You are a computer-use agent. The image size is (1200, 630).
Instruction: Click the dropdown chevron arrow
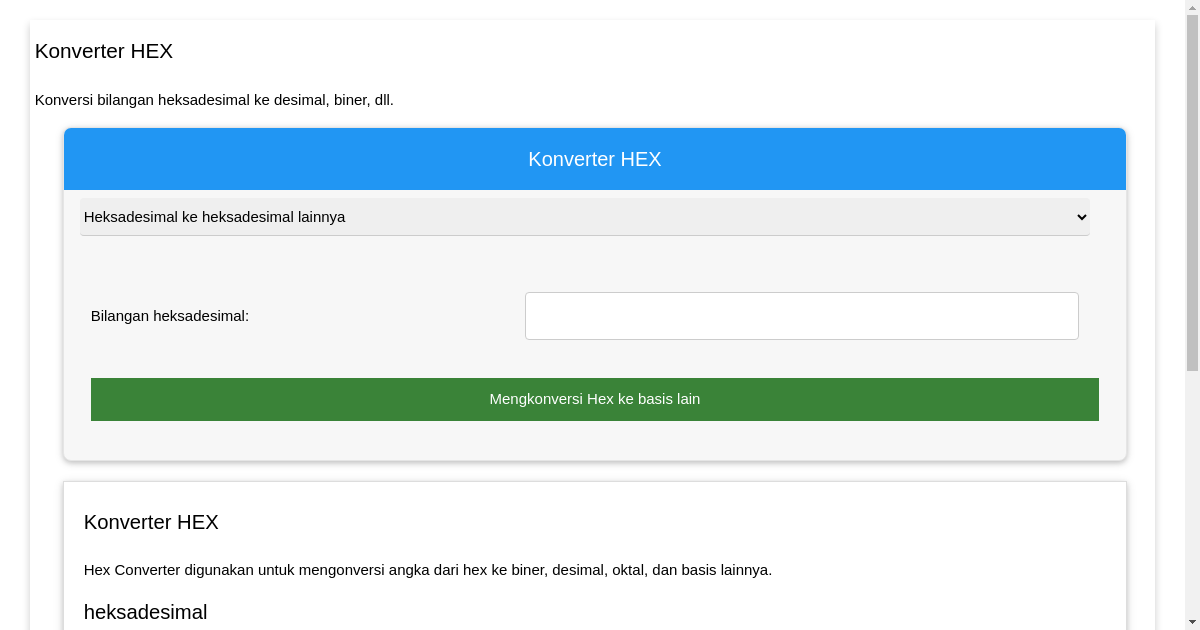(x=1080, y=217)
